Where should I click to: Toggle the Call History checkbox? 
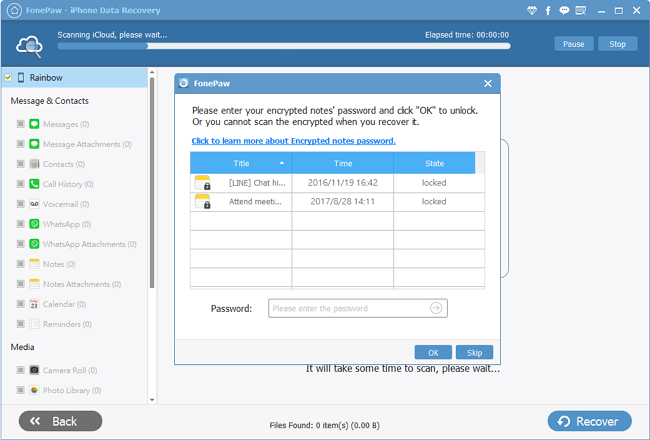tap(20, 184)
